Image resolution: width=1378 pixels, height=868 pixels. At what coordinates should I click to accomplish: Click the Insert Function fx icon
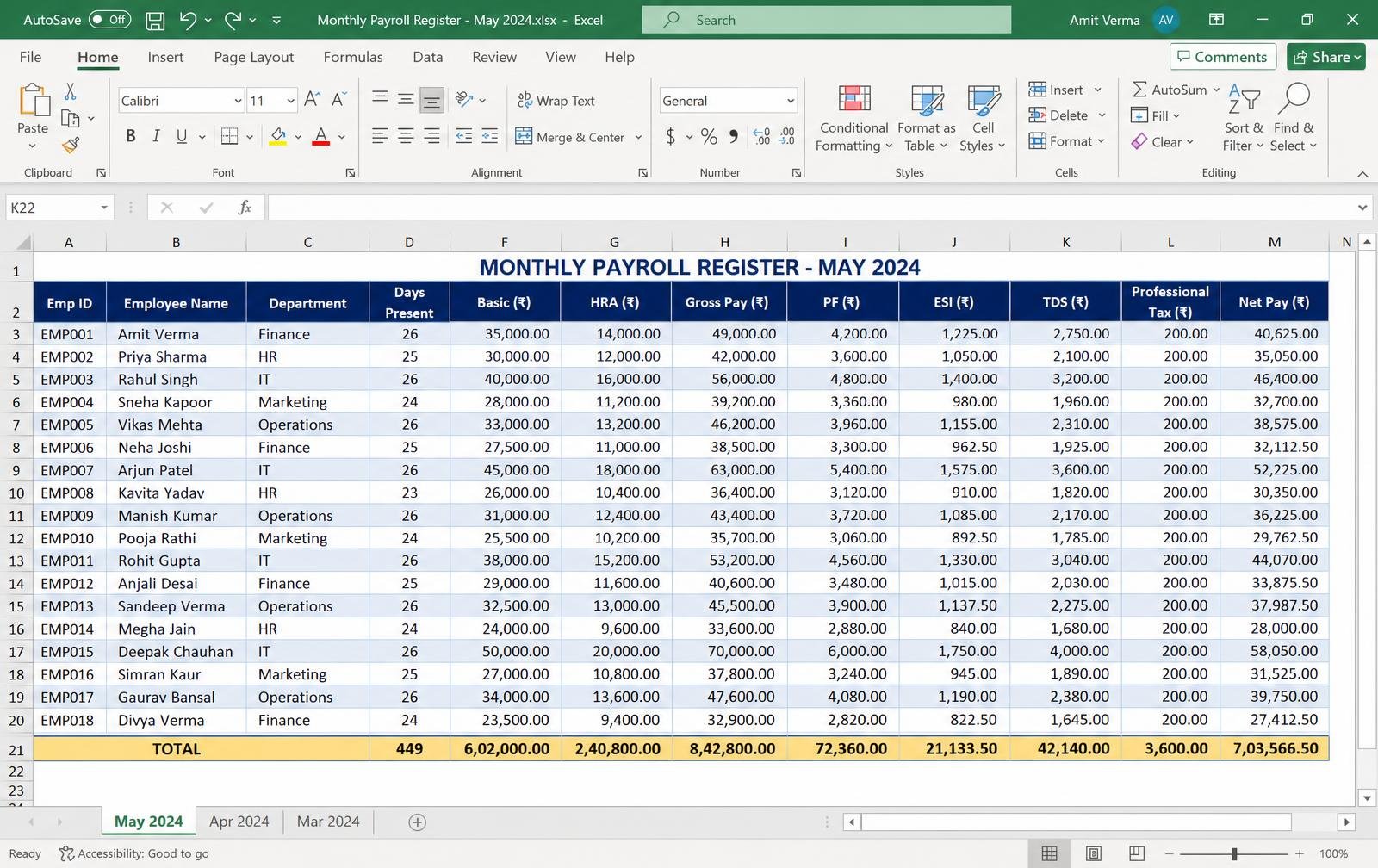[x=245, y=208]
